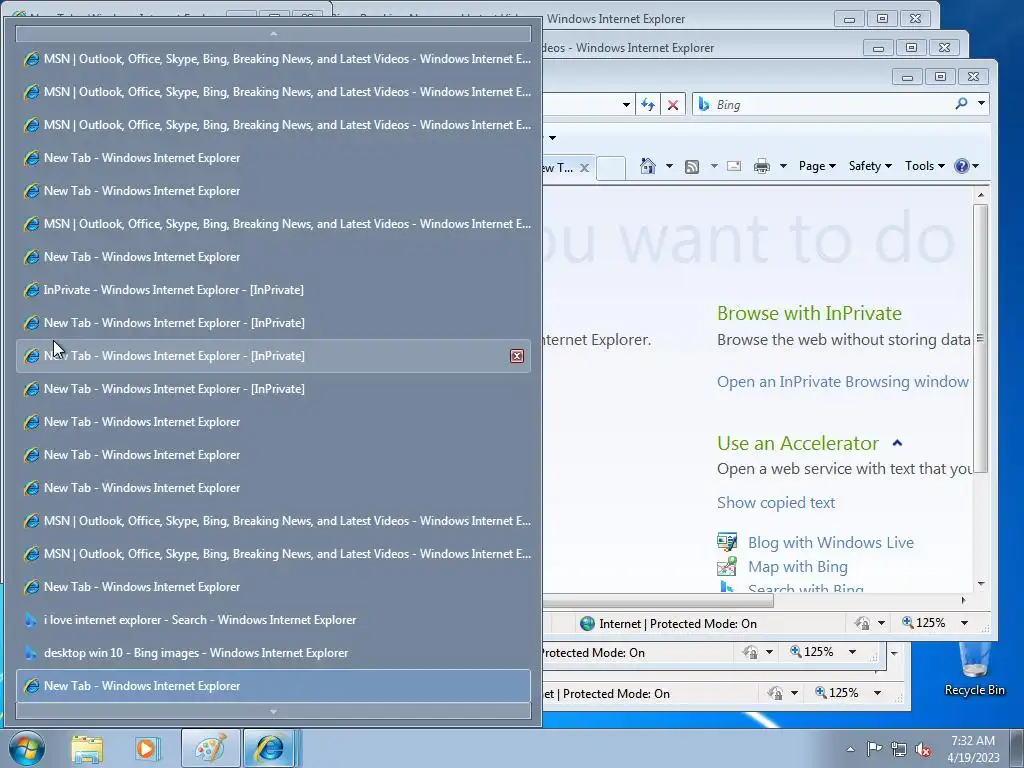
Task: Open the Start menu orb
Action: (26, 748)
